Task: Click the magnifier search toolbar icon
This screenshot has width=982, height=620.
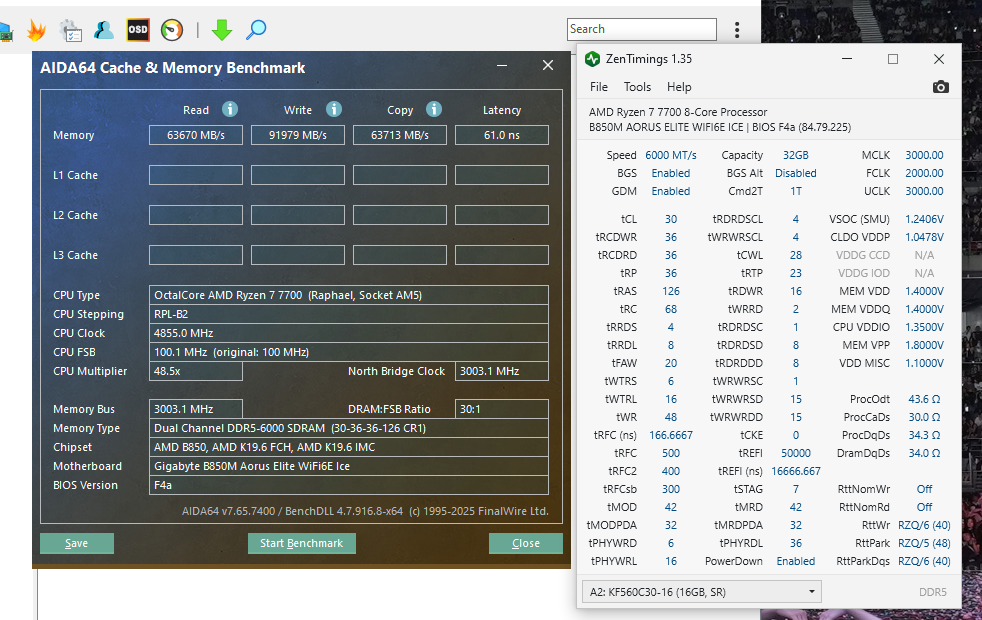Action: tap(256, 29)
